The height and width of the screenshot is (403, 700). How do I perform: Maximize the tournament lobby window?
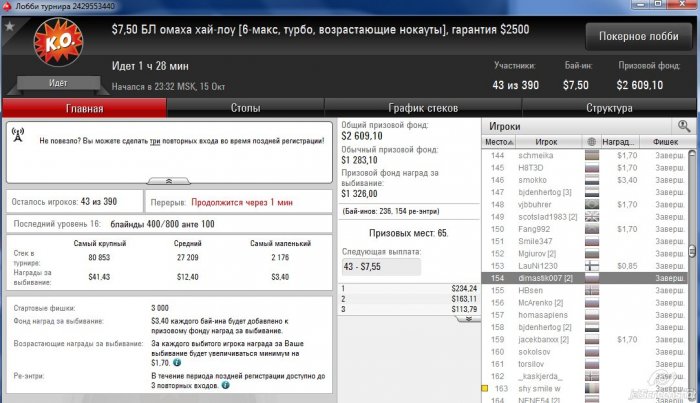tap(658, 4)
